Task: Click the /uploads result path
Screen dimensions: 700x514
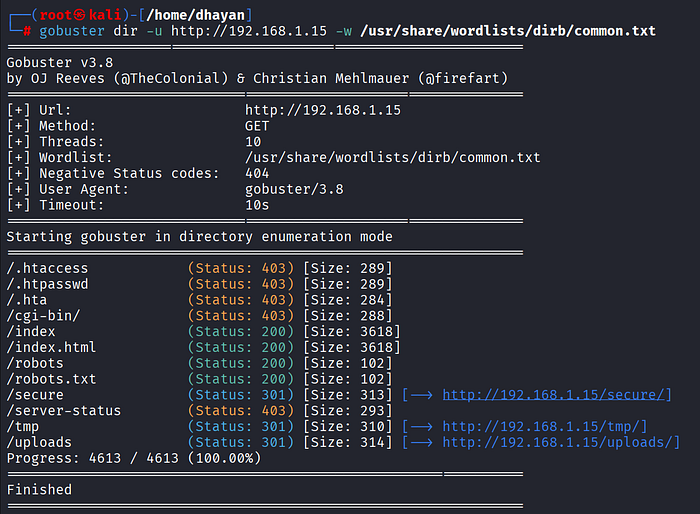Action: point(39,442)
